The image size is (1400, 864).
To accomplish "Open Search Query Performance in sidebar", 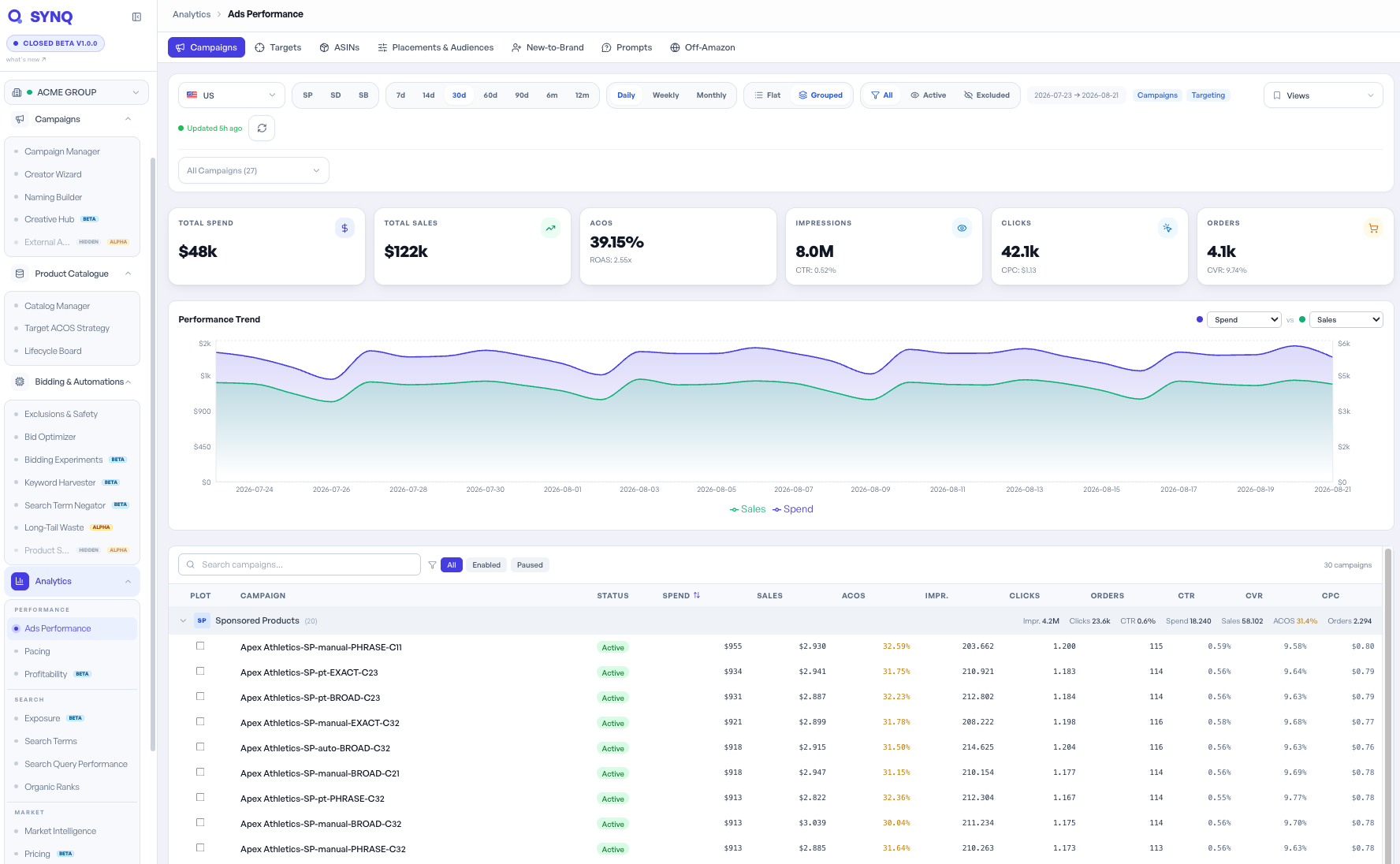I will [x=76, y=764].
